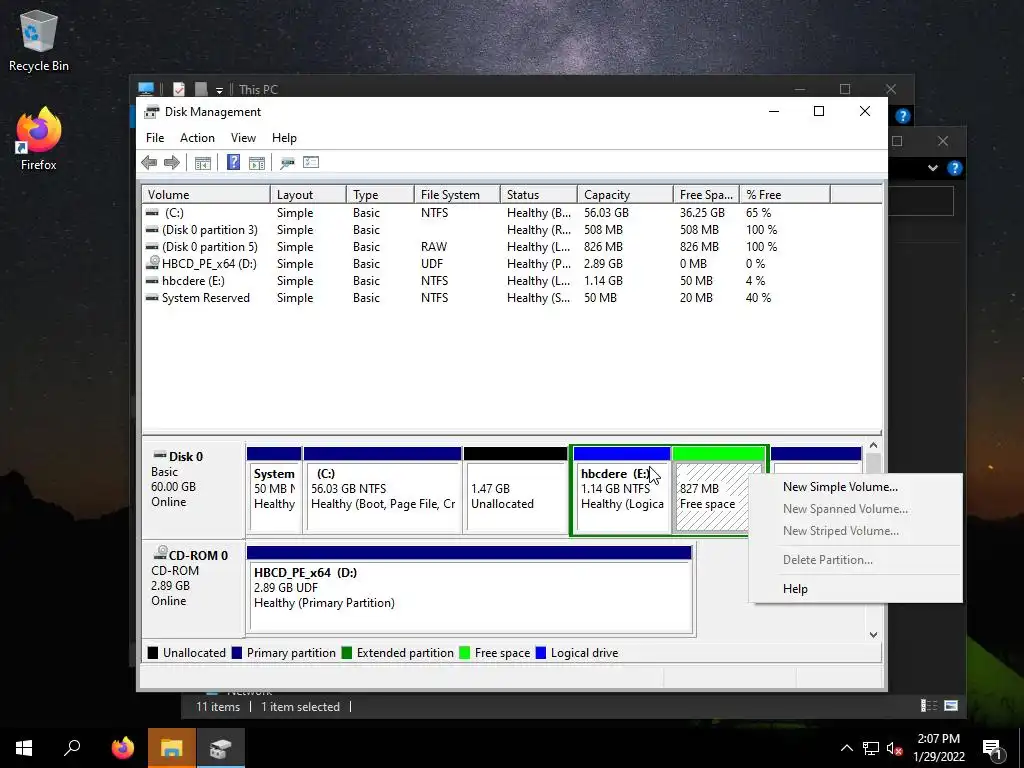The height and width of the screenshot is (768, 1024).
Task: Select HBCD_PE_x64 (D:) partition on CD-ROM 0
Action: (x=469, y=590)
